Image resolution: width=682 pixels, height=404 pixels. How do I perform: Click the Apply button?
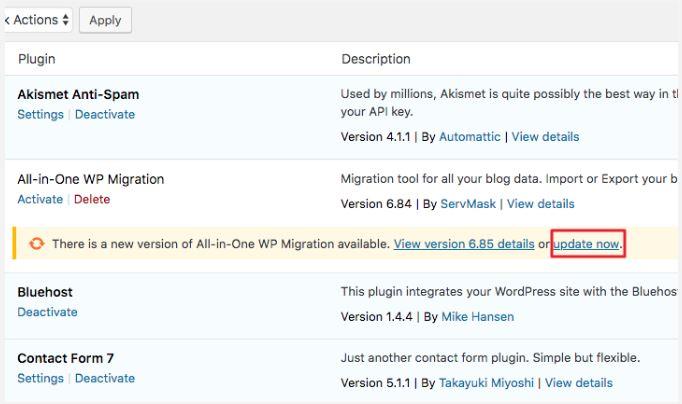pyautogui.click(x=105, y=20)
